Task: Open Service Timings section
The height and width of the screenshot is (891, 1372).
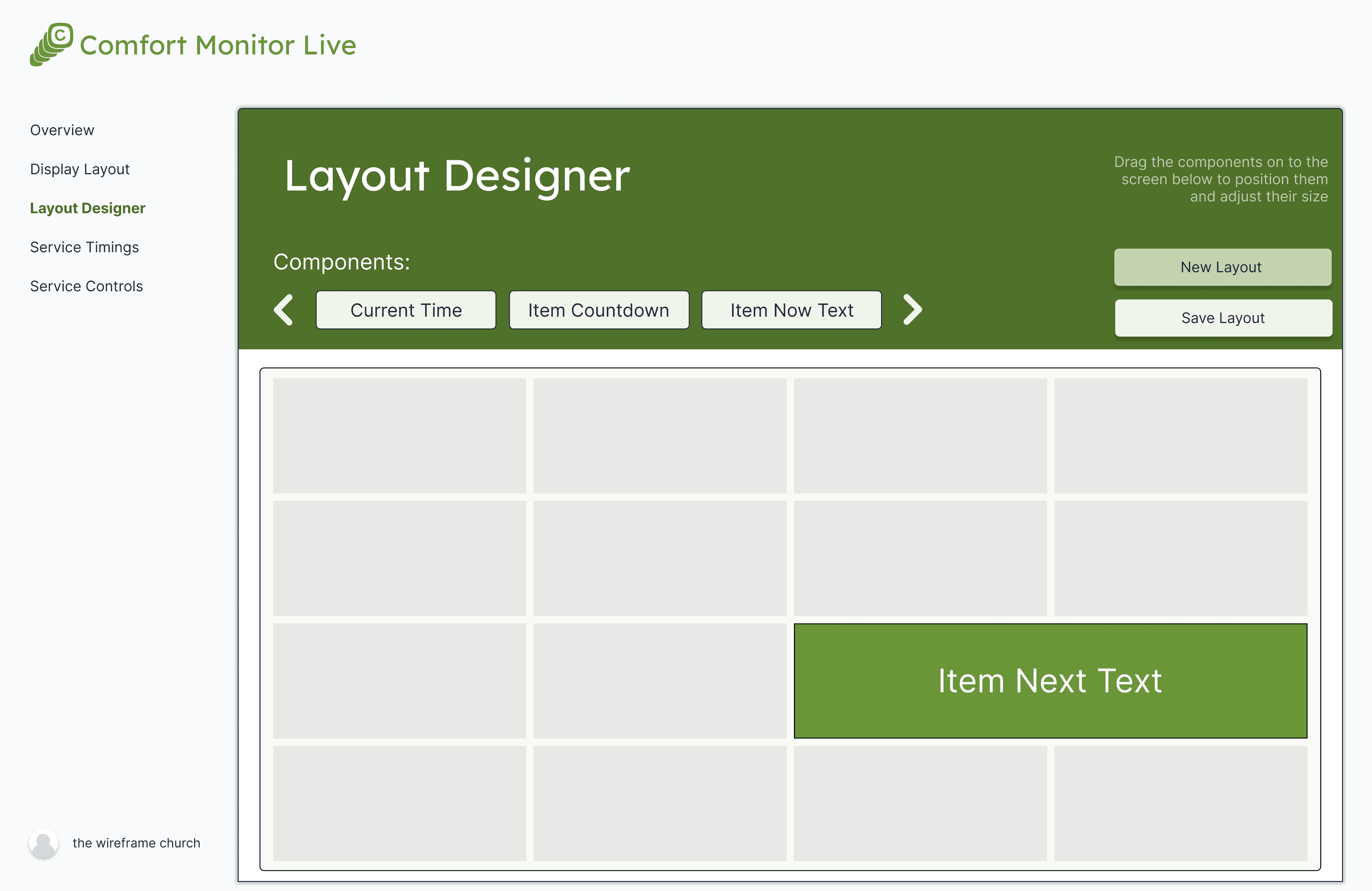Action: click(x=84, y=247)
